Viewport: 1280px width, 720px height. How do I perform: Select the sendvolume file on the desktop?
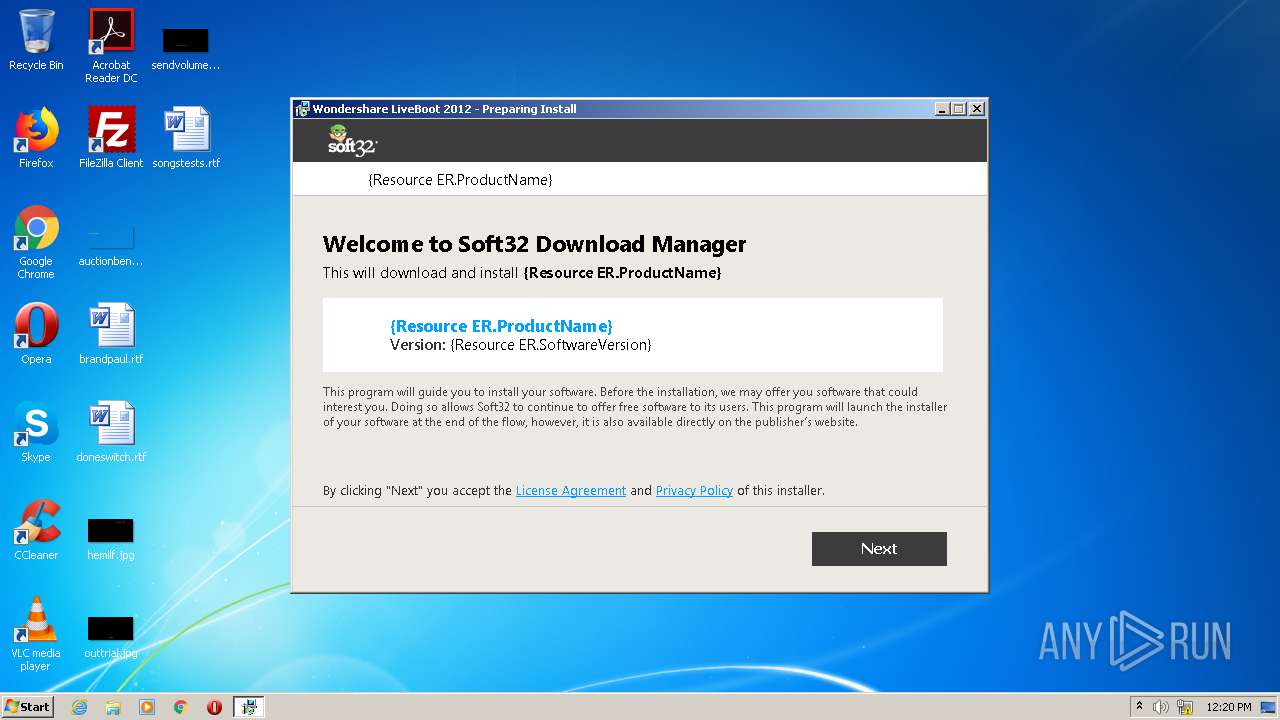[186, 48]
